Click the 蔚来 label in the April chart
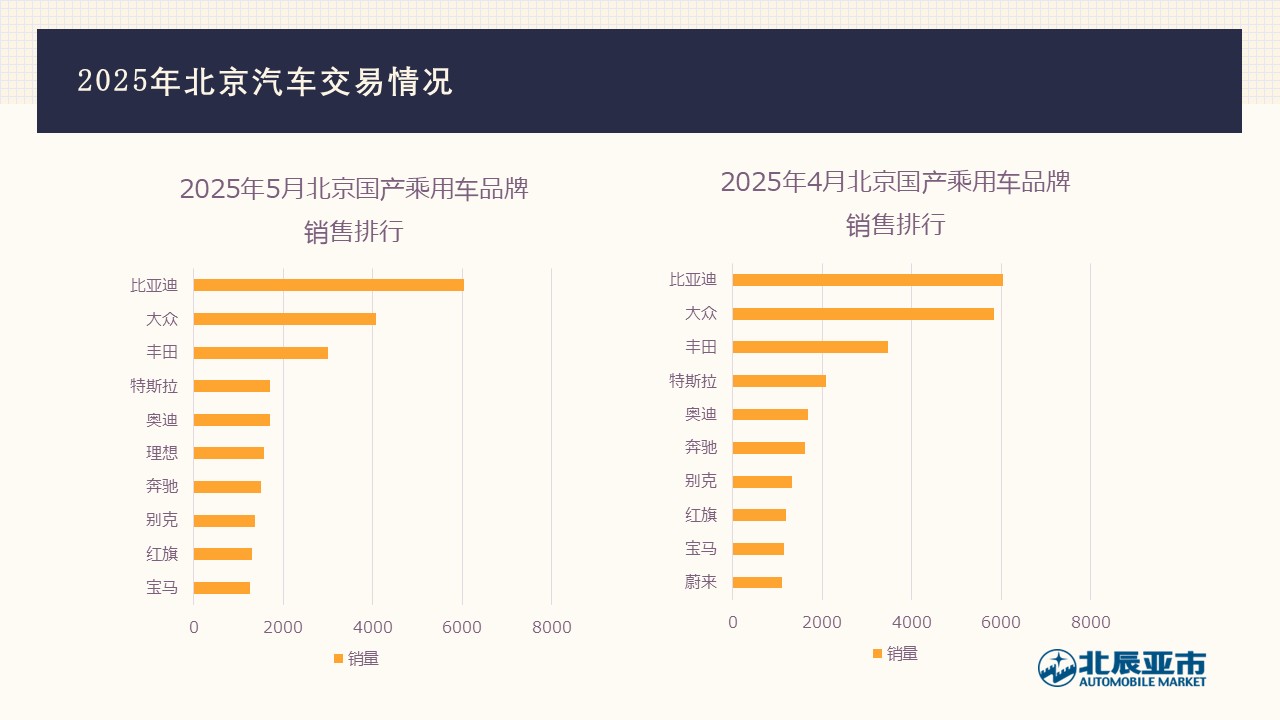Image resolution: width=1280 pixels, height=720 pixels. (701, 582)
